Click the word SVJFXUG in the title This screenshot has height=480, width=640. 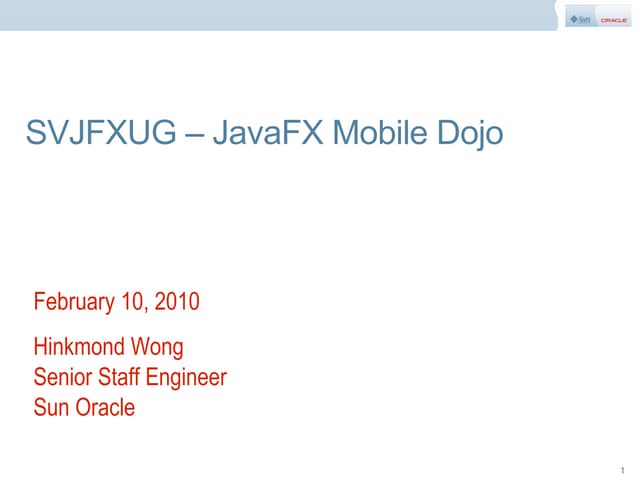pos(99,134)
